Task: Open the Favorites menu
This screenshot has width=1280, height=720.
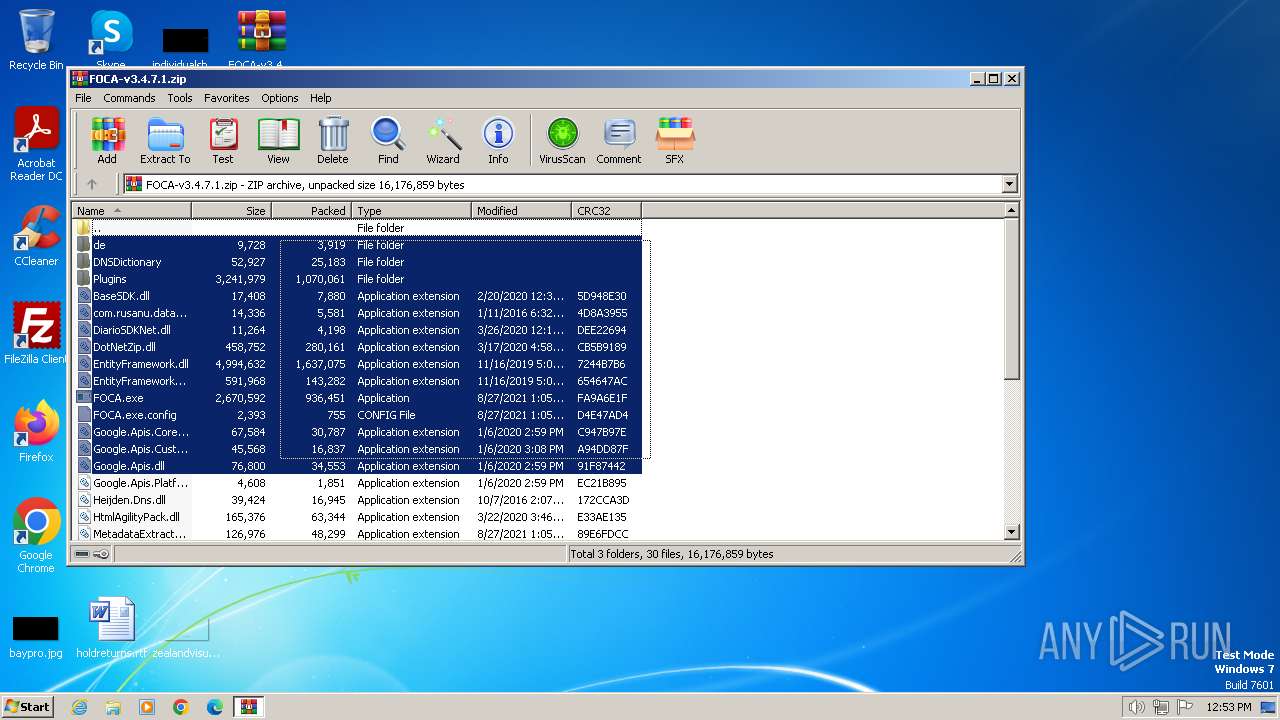Action: pos(227,98)
